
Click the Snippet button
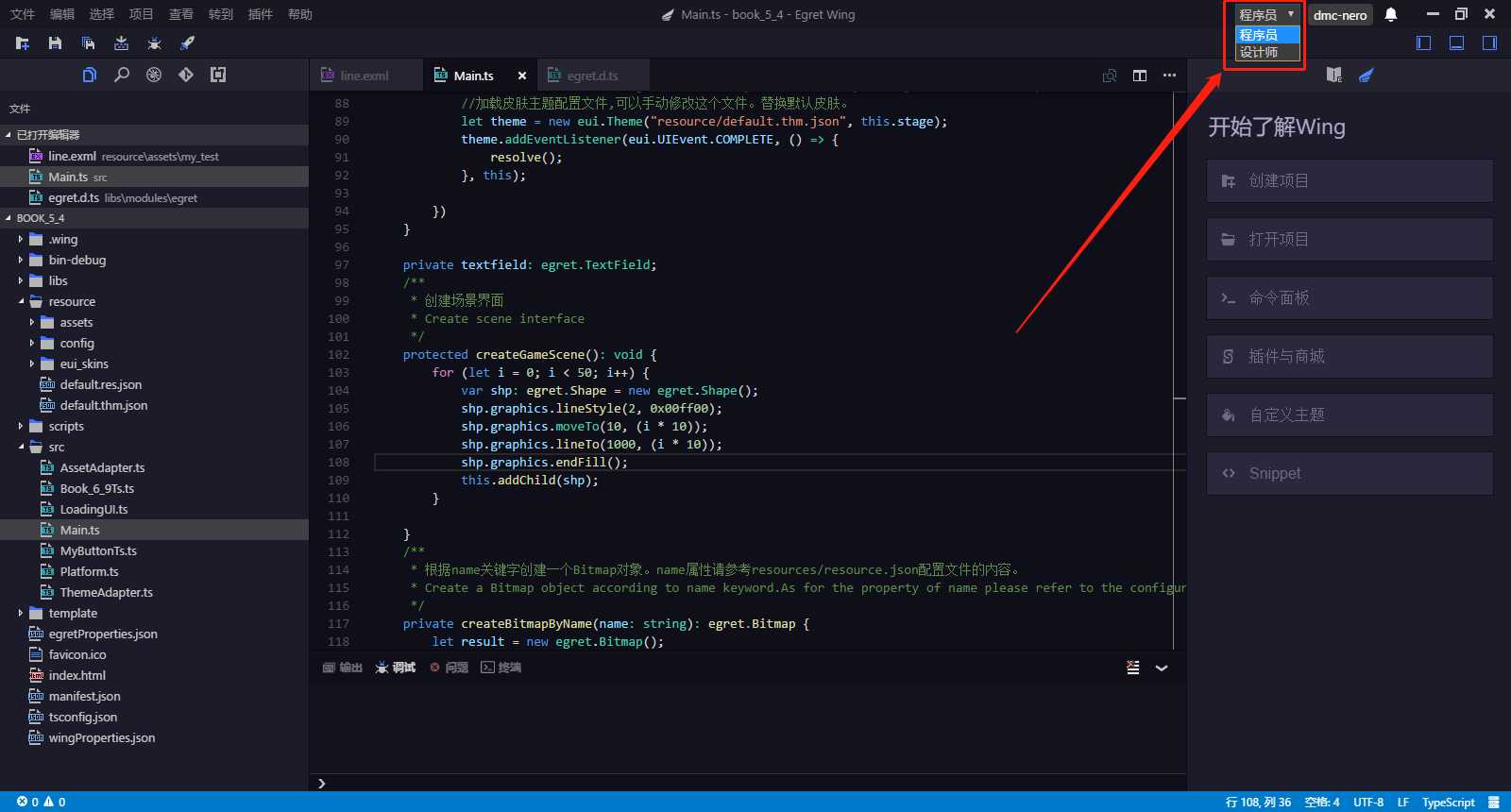1350,473
